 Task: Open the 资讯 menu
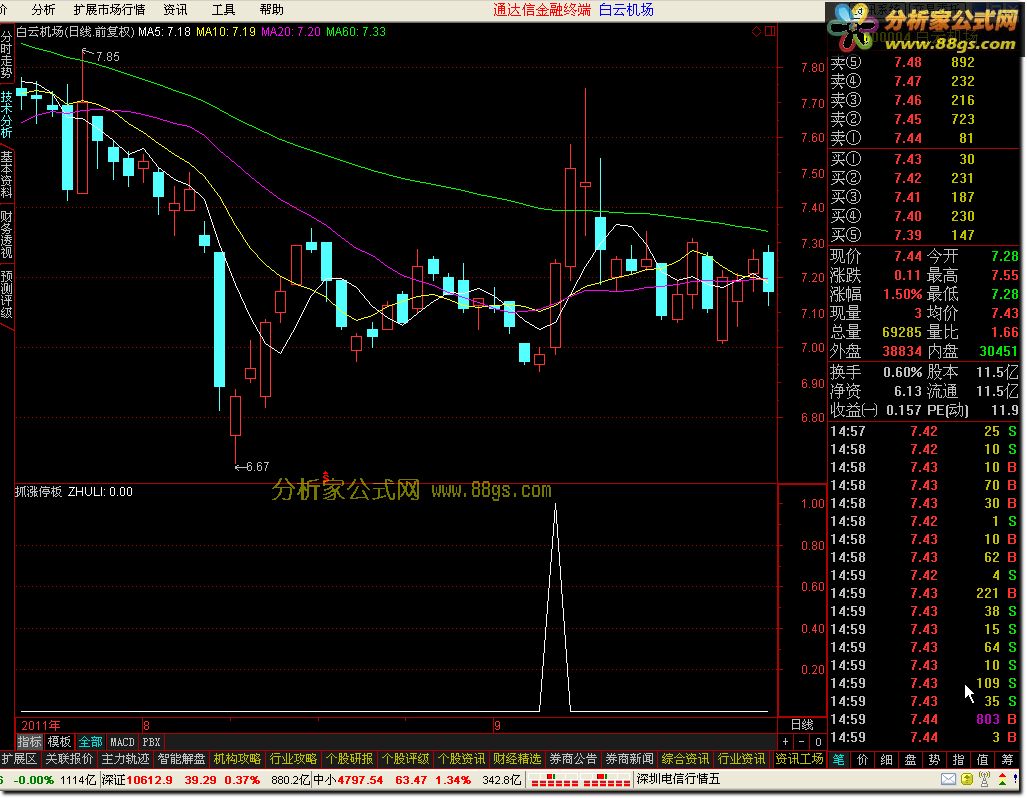[175, 10]
